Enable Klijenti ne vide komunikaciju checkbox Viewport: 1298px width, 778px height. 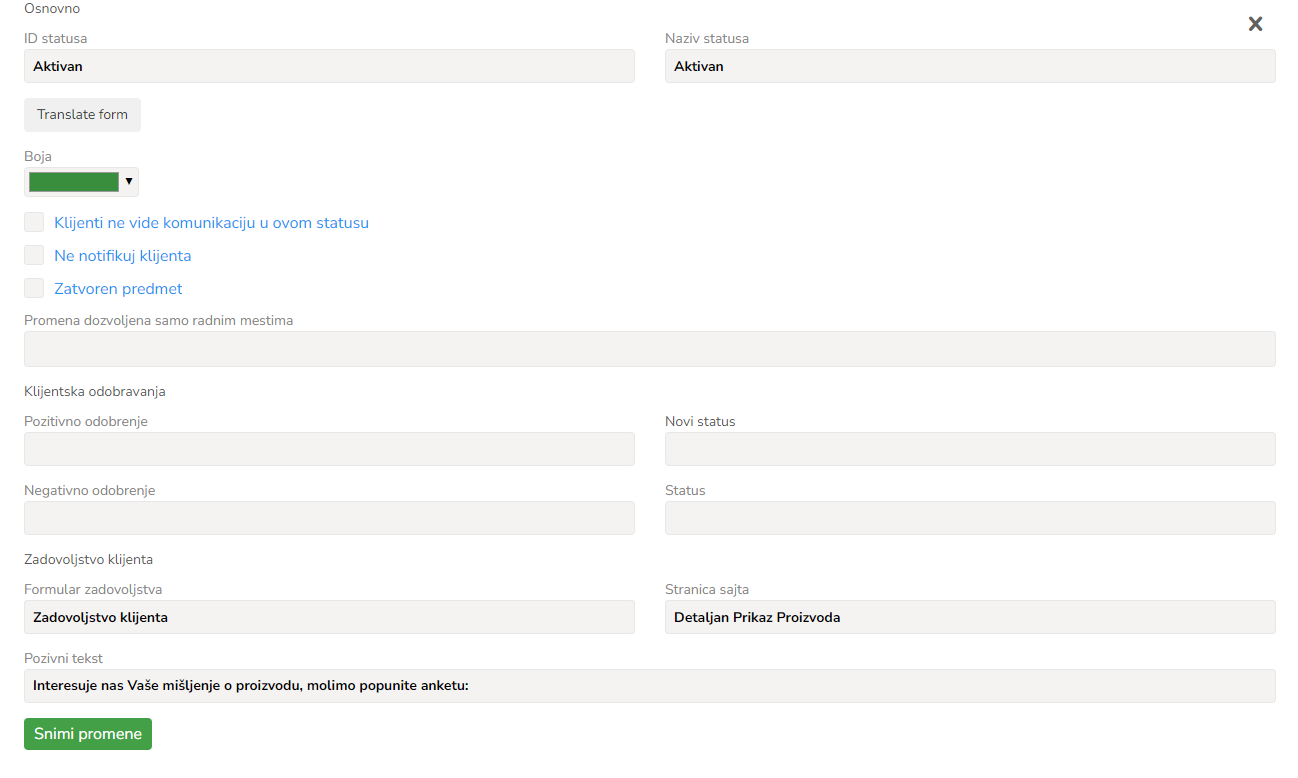pos(34,222)
